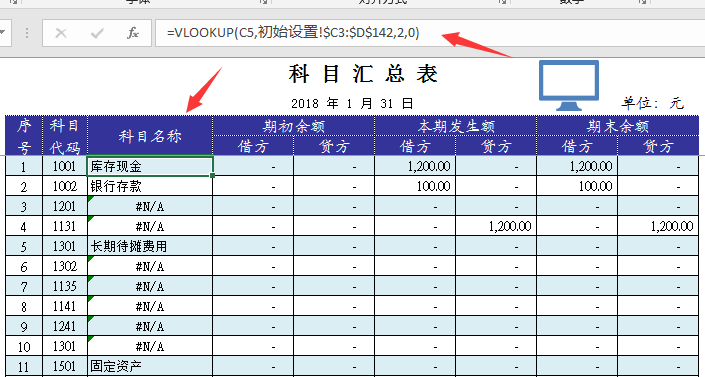705x377 pixels.
Task: Select code 1301 in sequence row 10
Action: pyautogui.click(x=65, y=346)
